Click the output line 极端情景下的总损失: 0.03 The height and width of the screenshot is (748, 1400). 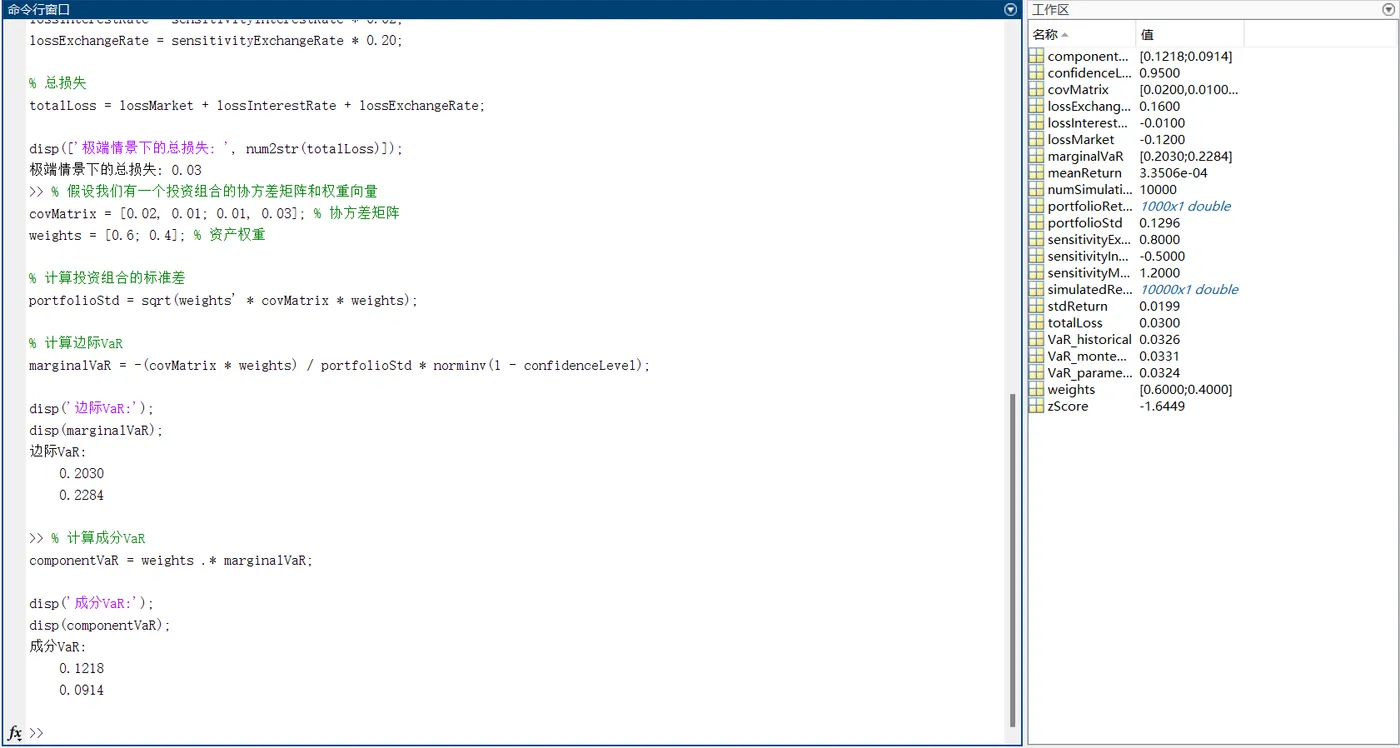tap(115, 170)
